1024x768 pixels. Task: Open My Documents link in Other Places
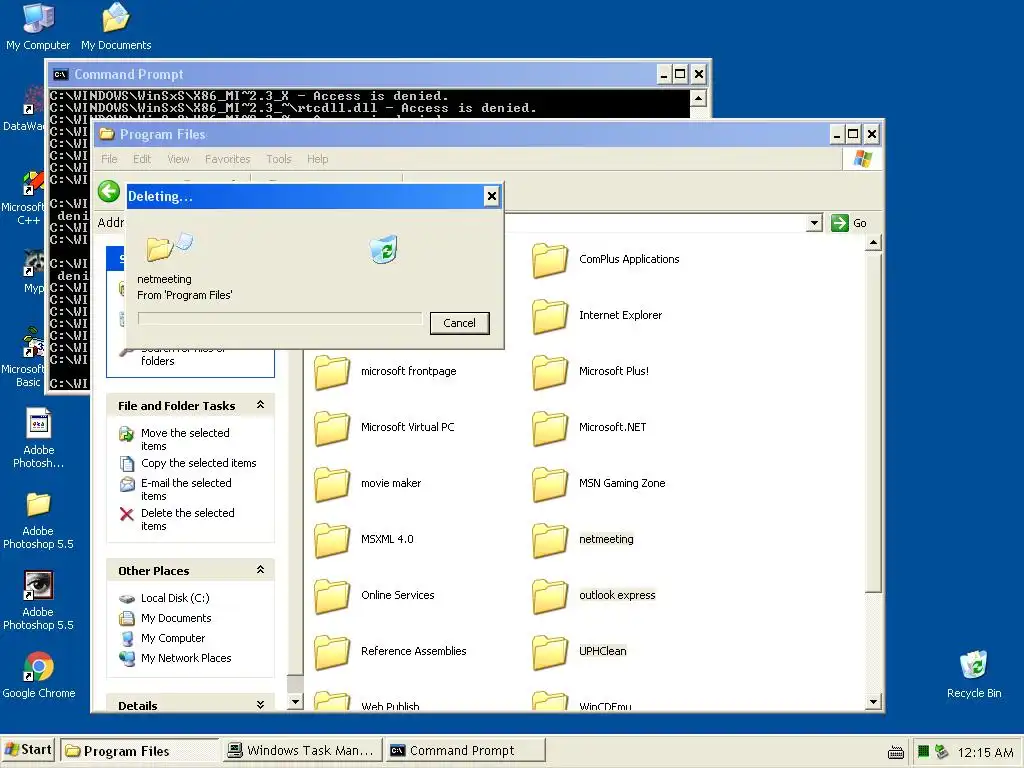[x=176, y=618]
